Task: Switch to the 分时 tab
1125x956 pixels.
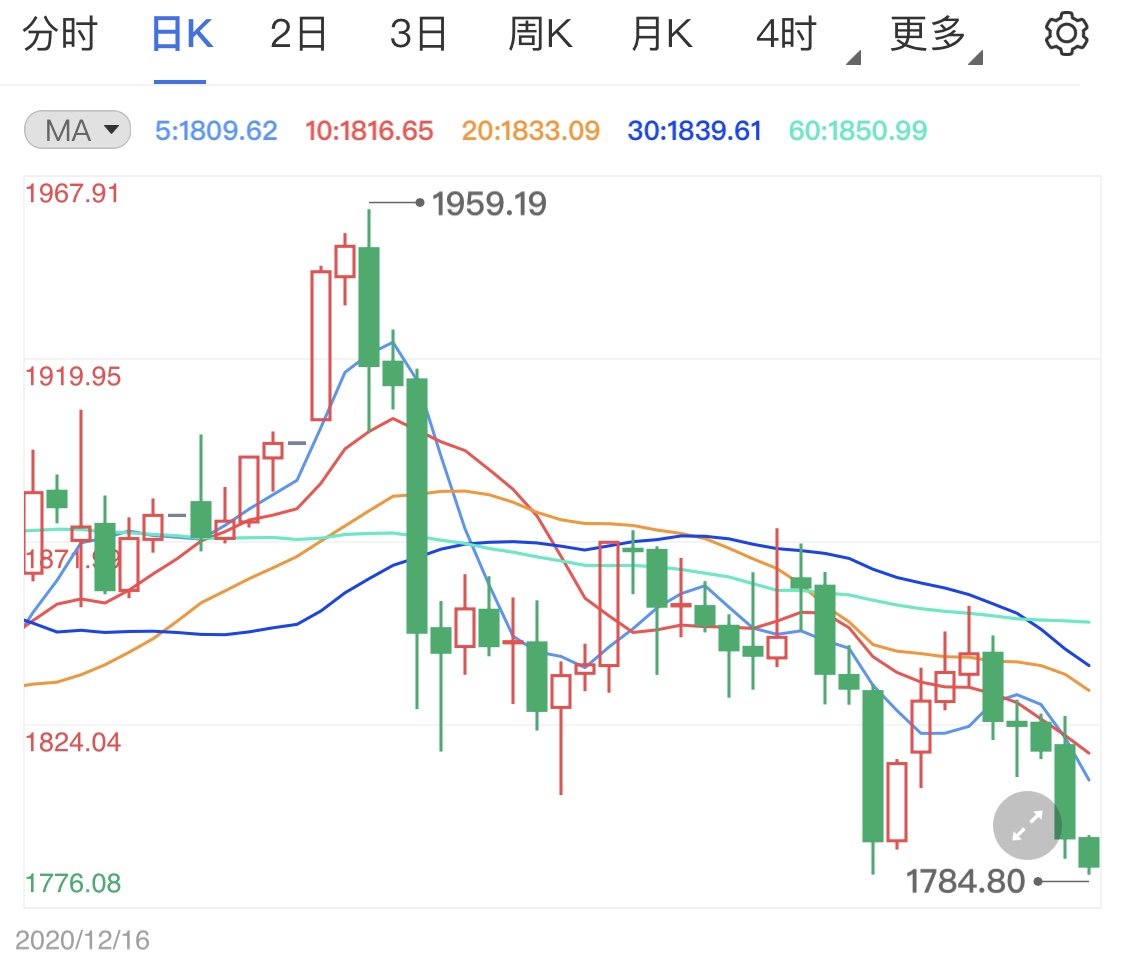Action: tap(62, 31)
